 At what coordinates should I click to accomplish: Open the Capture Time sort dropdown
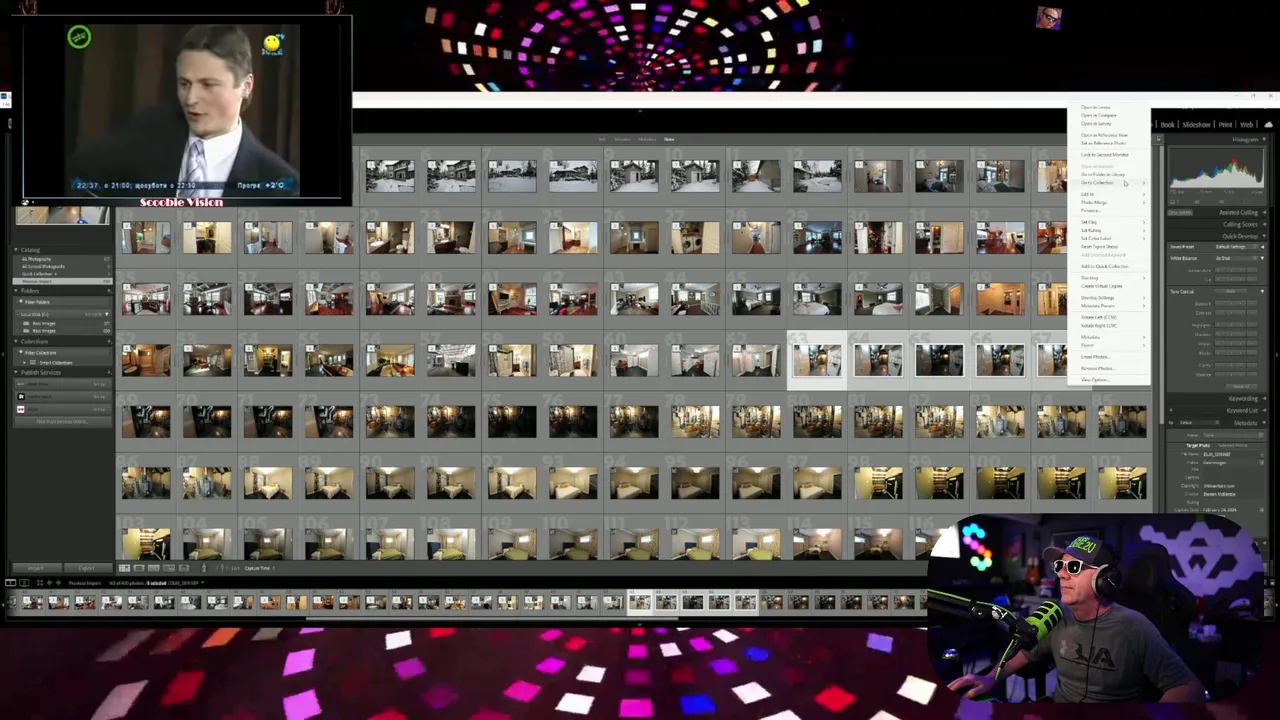coord(259,568)
